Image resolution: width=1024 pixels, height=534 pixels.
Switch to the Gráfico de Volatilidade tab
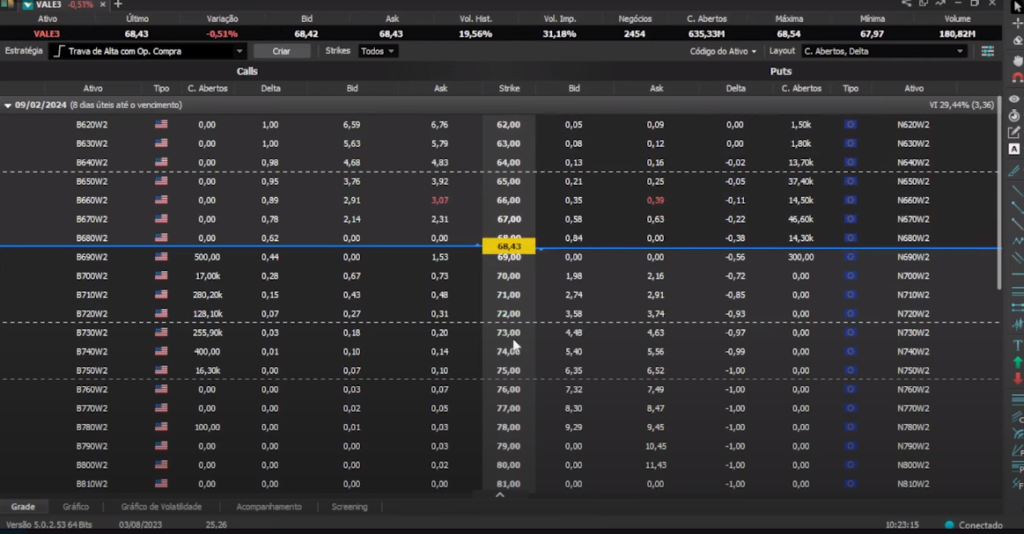[x=161, y=507]
